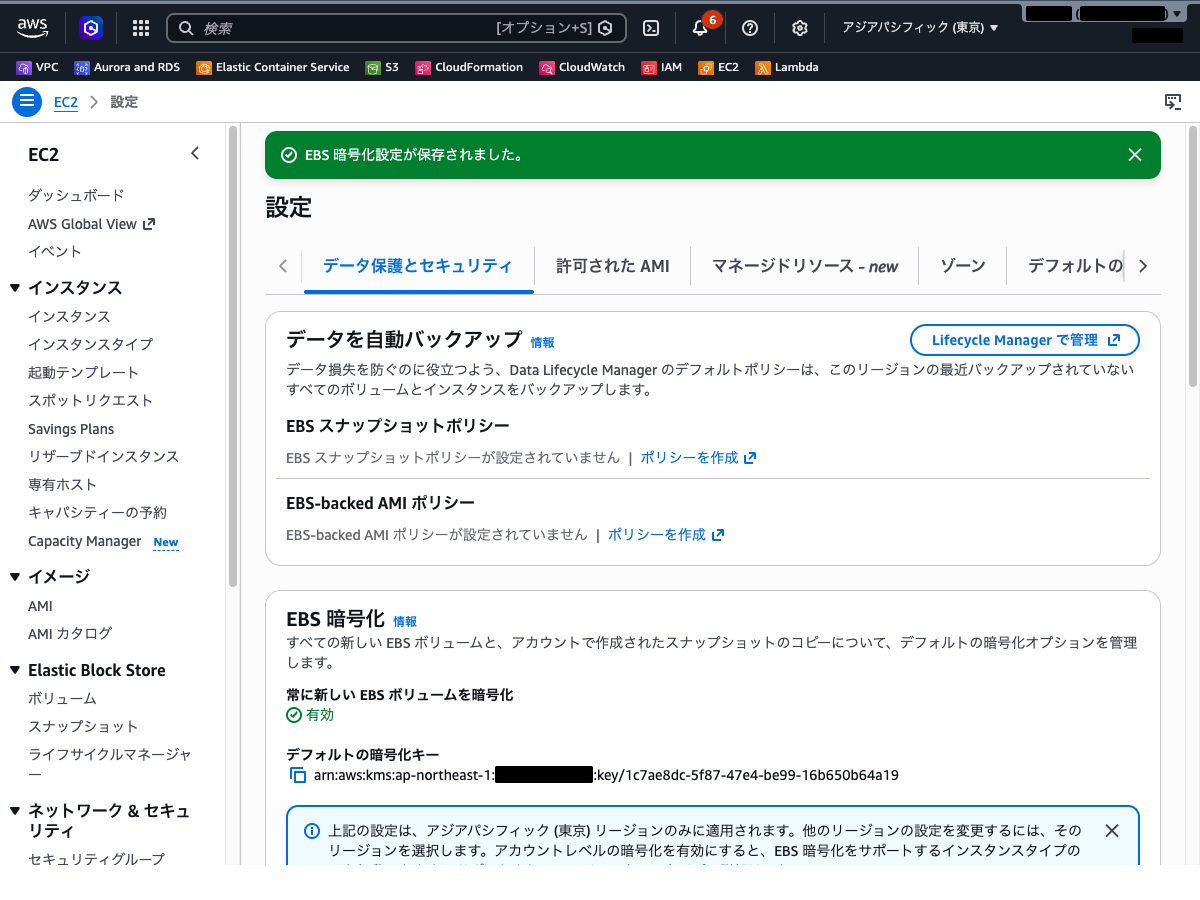Open the panel icon at the breadcrumb's right
This screenshot has height=900, width=1200.
(1174, 102)
